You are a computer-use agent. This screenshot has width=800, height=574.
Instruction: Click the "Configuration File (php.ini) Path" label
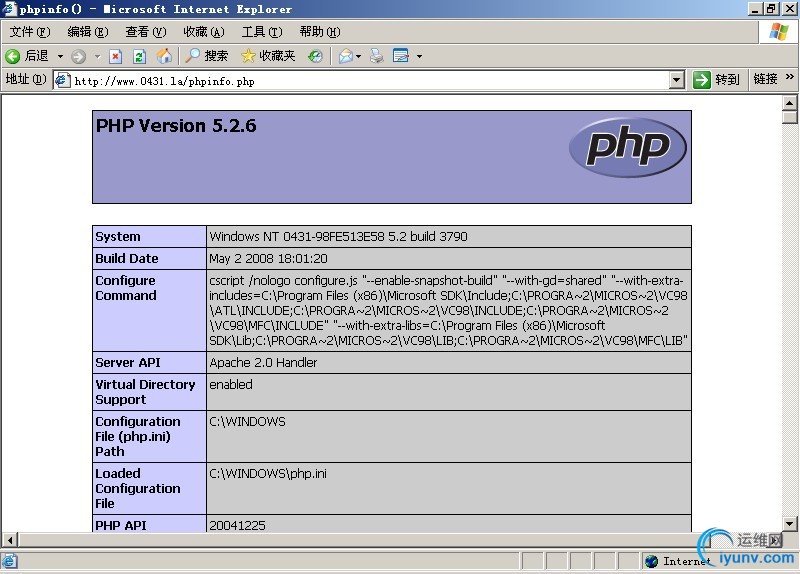[138, 436]
